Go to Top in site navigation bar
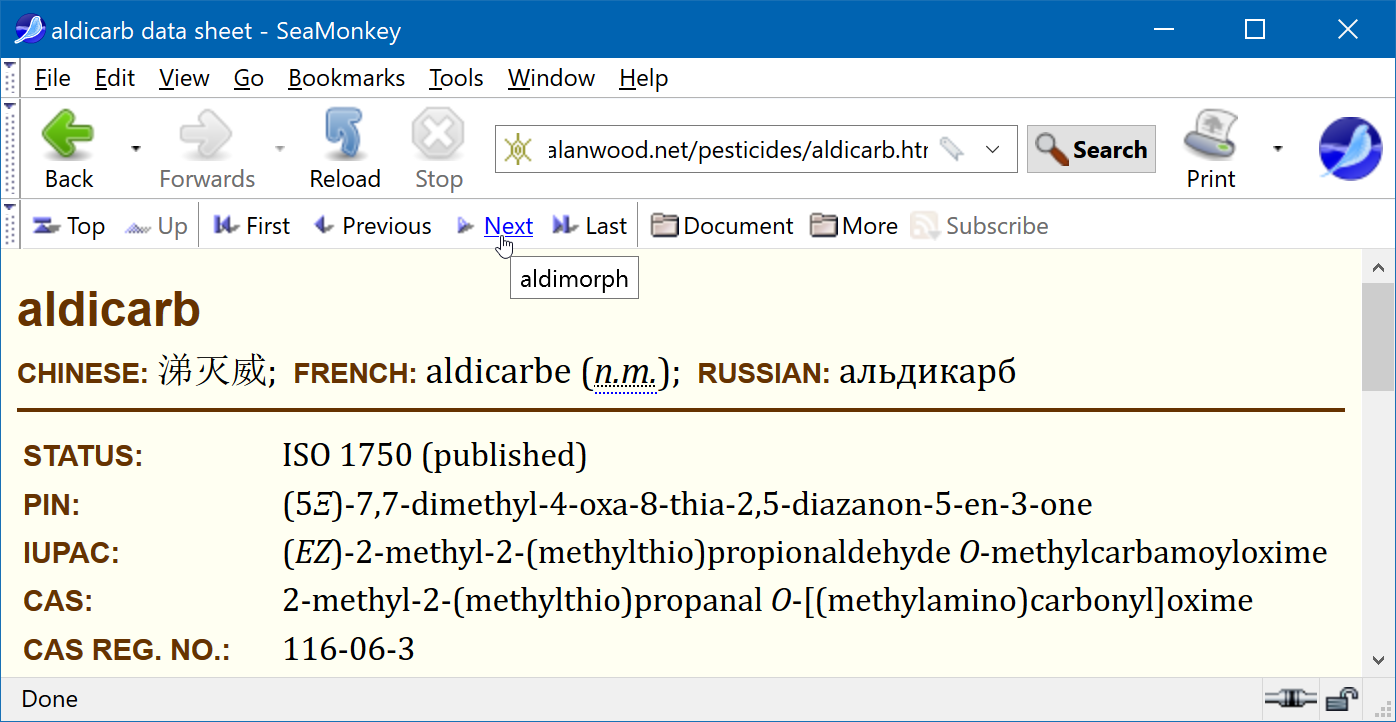 [69, 226]
